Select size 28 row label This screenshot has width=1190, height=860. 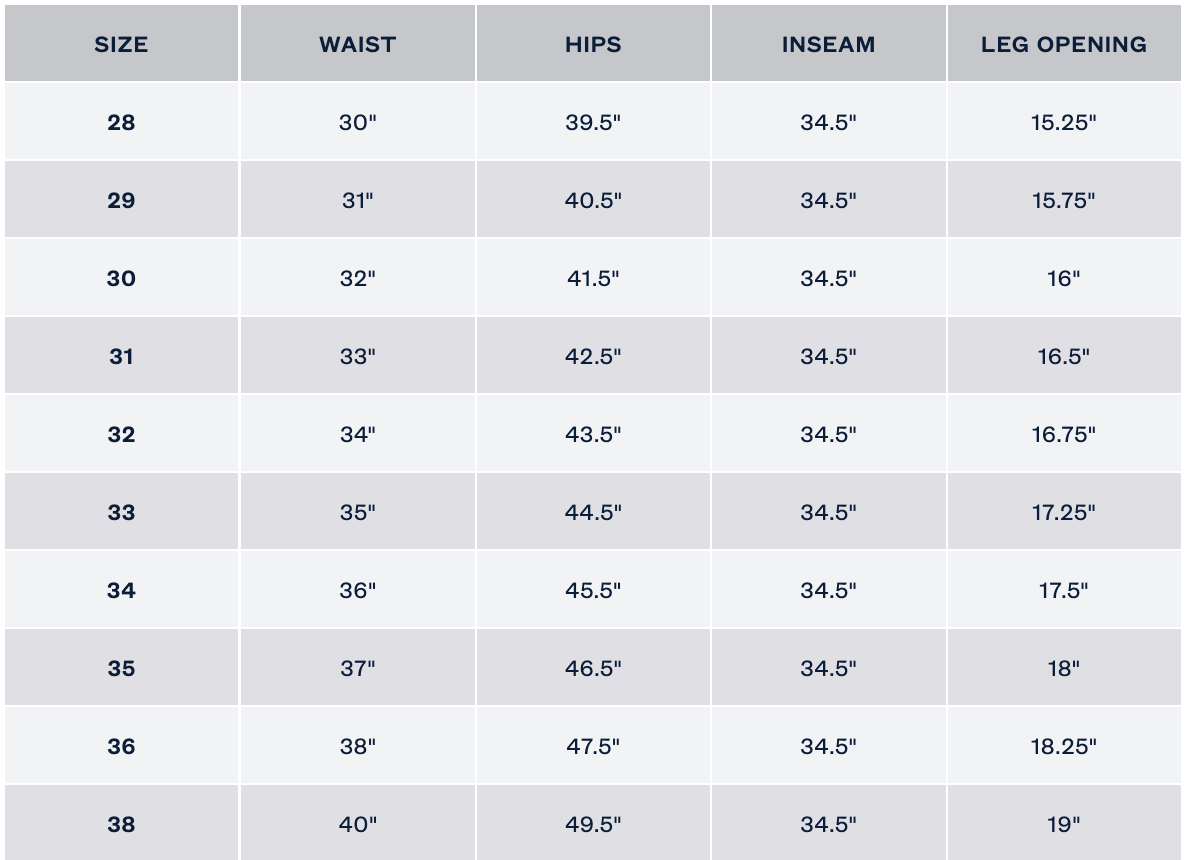pos(121,123)
